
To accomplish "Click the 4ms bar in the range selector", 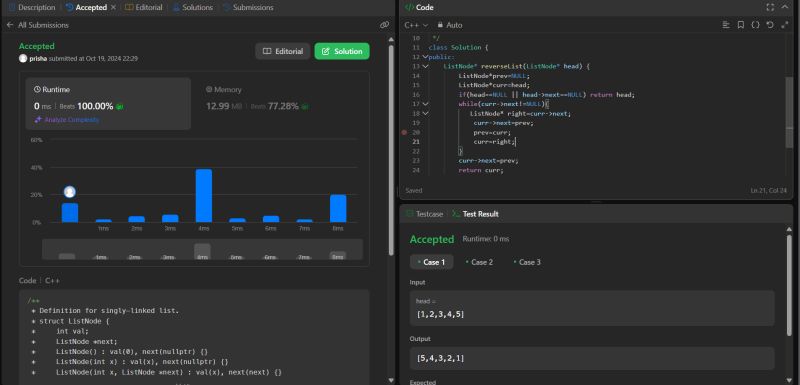I will pos(202,251).
